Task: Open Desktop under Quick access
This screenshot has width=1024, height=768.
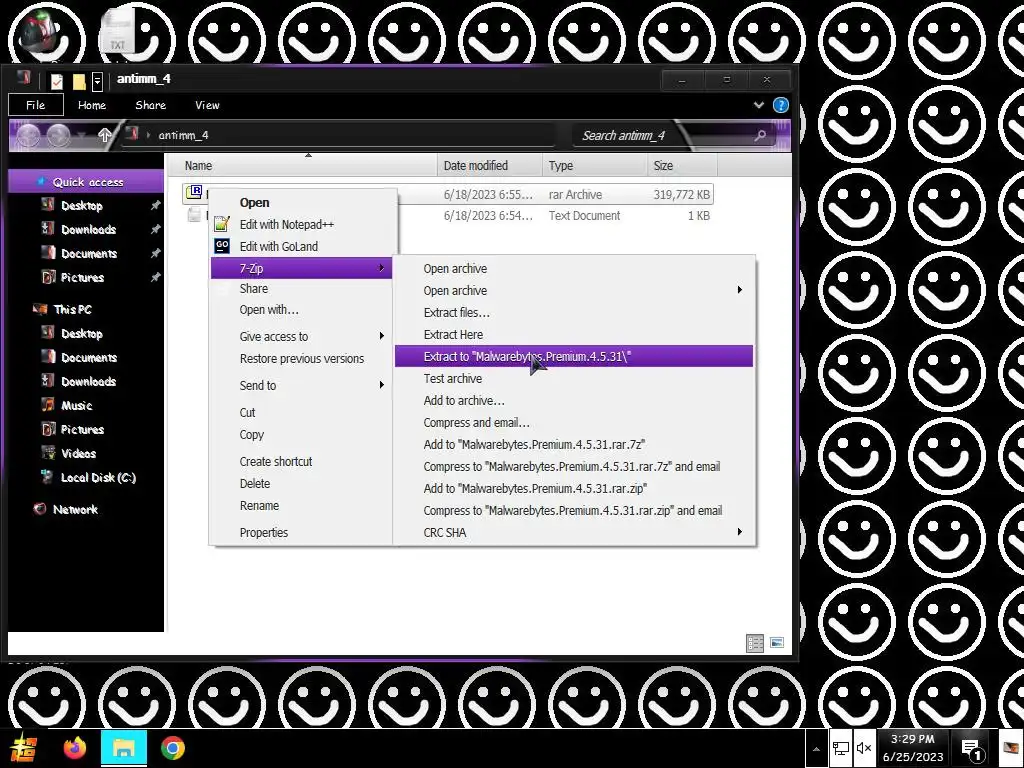Action: point(82,206)
